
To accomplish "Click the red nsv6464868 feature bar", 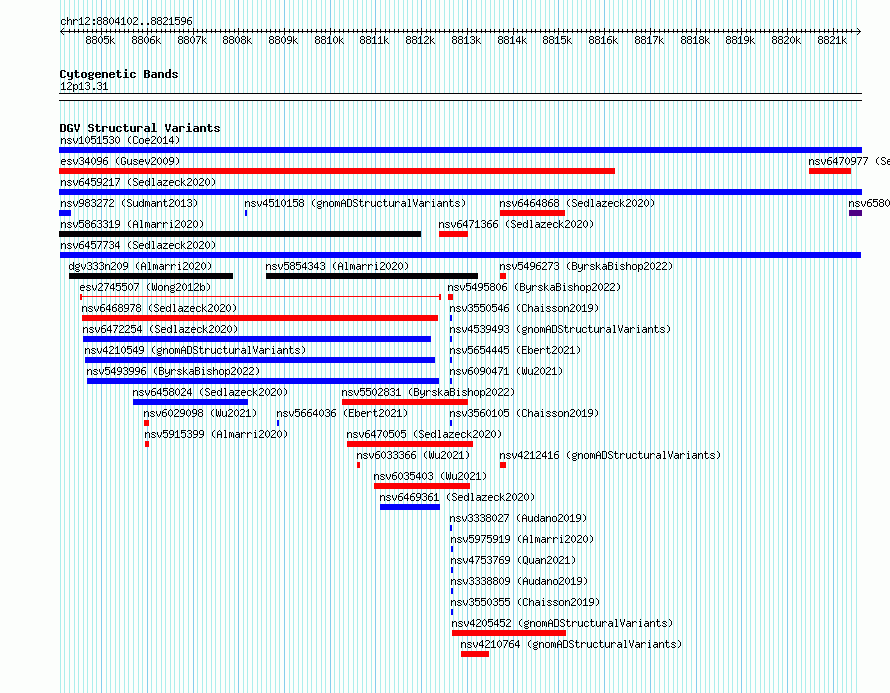I will click(532, 213).
